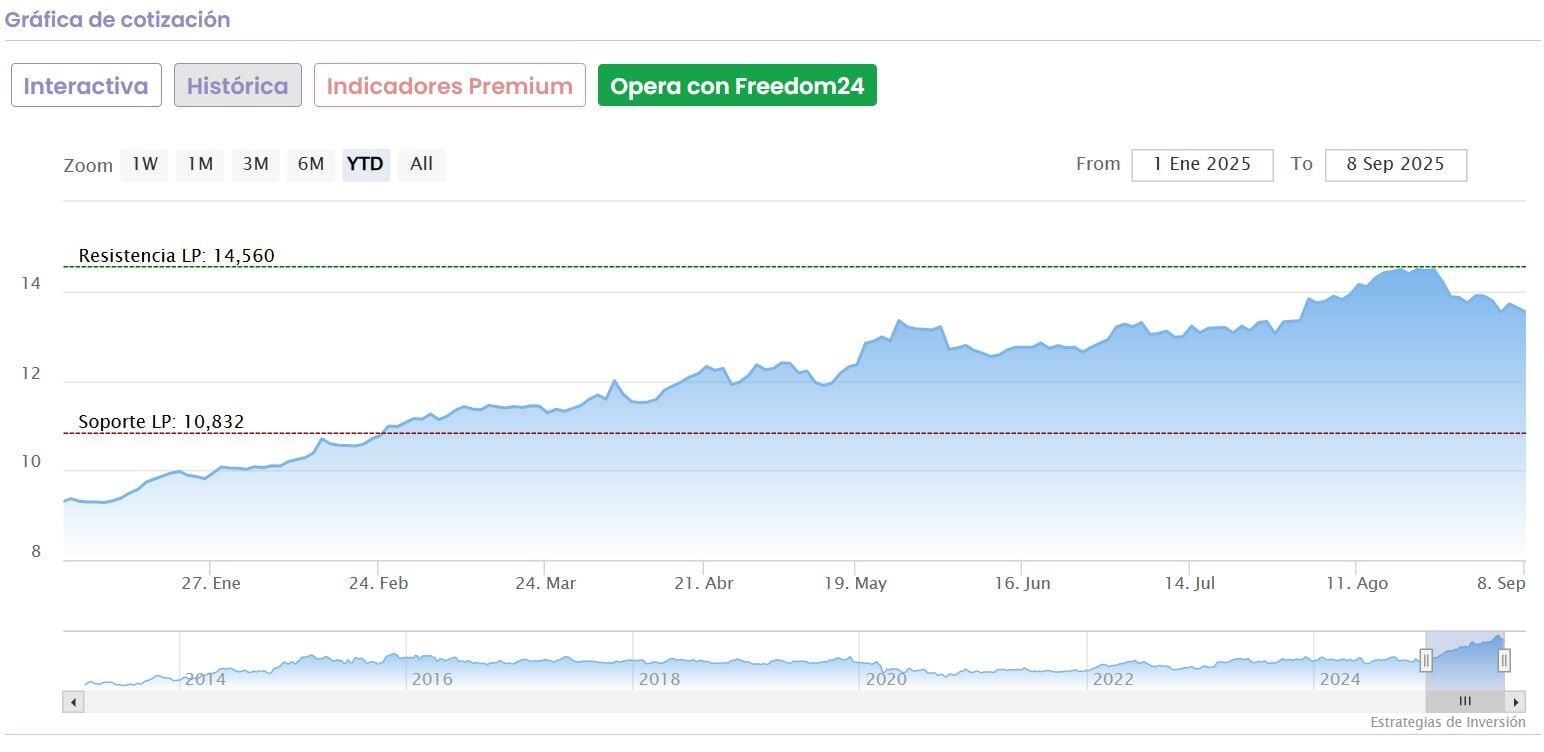Open the Histórica chart tab
Screen dimensions: 1544x752
click(238, 86)
